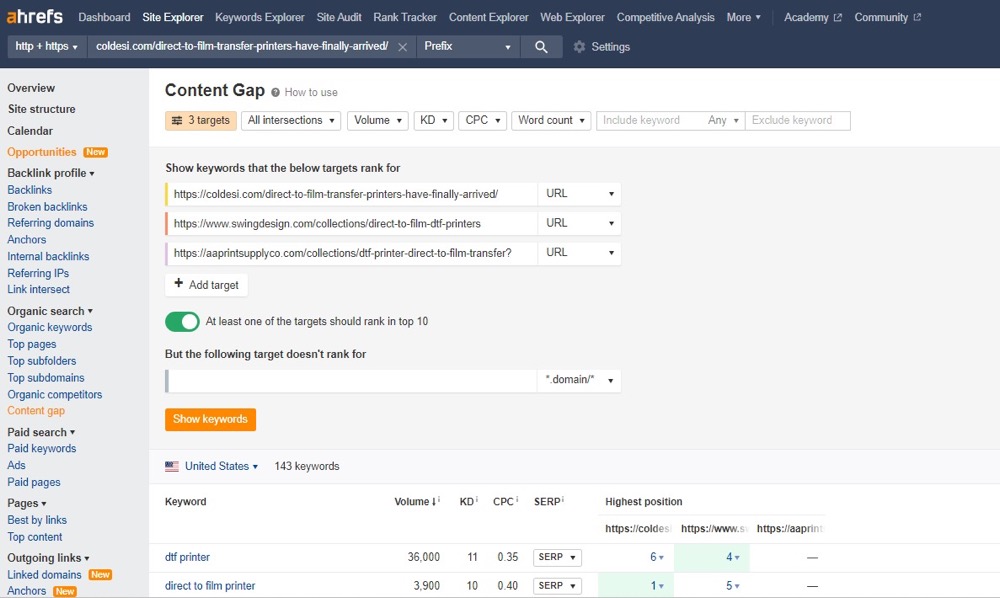1000x598 pixels.
Task: Open the All intersections dropdown
Action: [291, 120]
